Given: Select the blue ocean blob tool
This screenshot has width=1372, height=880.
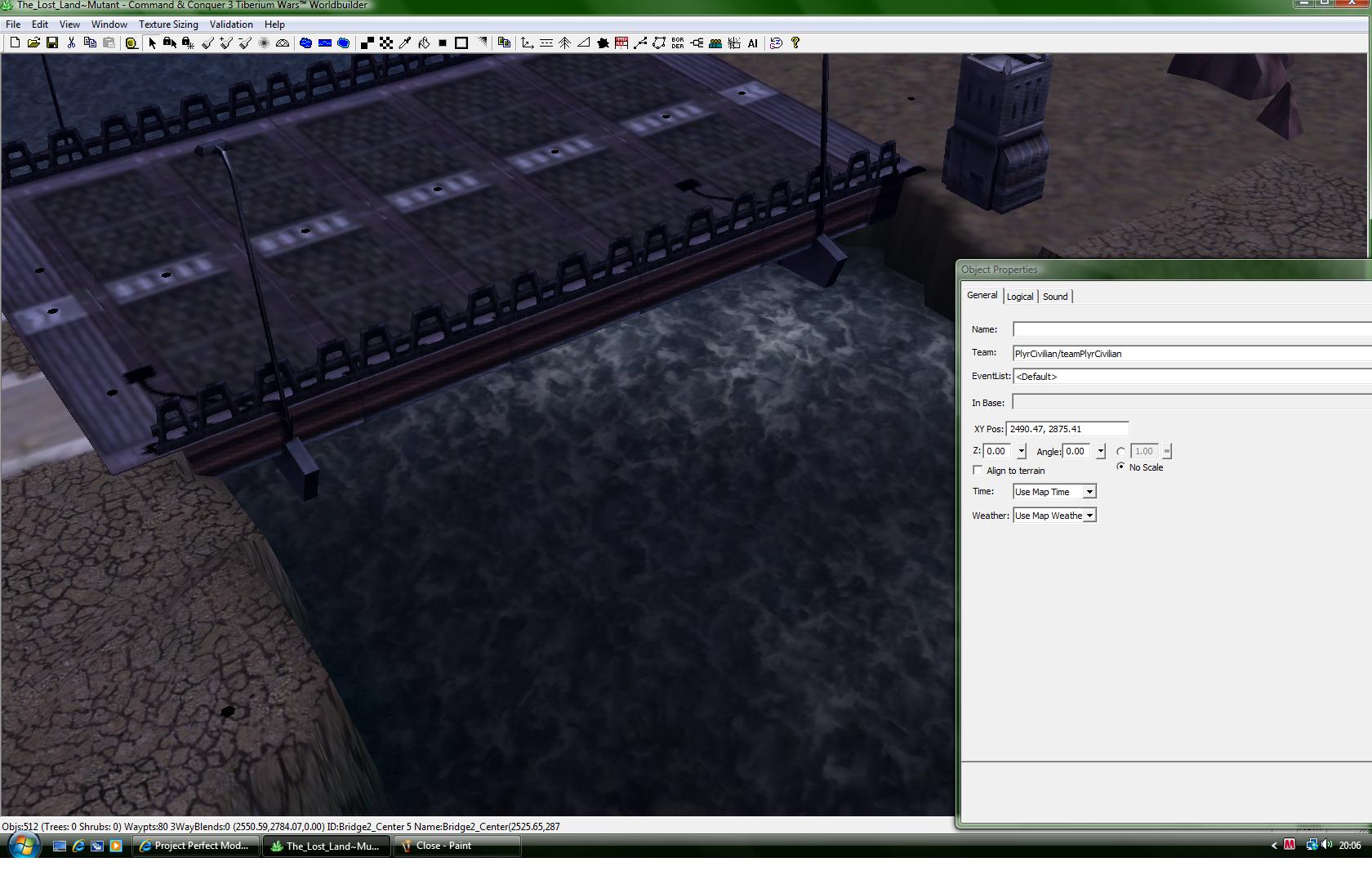Looking at the screenshot, I should click(x=344, y=42).
